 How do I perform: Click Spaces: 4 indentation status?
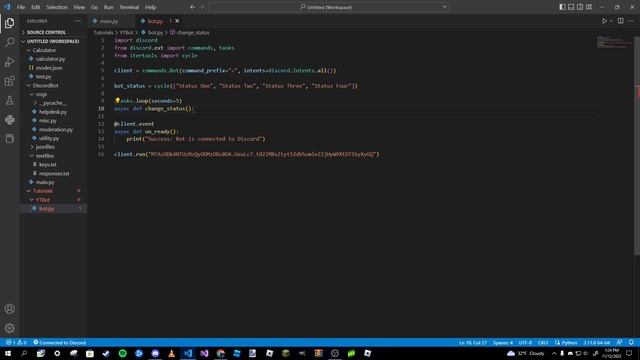(x=503, y=342)
